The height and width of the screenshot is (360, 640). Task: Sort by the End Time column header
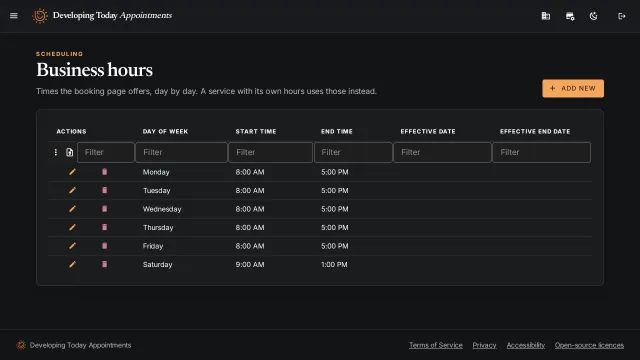tap(337, 131)
